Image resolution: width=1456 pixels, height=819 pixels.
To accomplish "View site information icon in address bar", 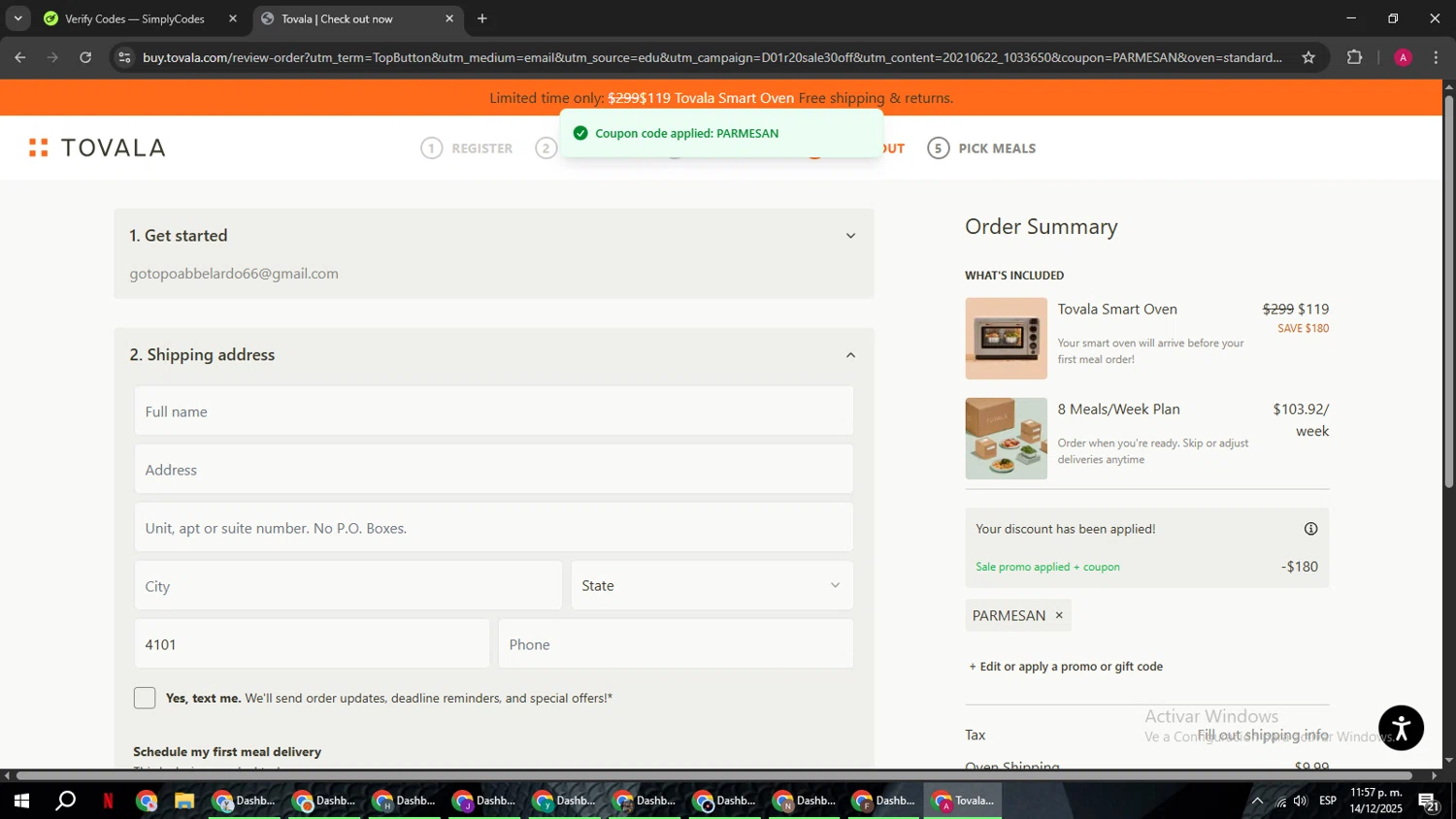I will click(x=123, y=57).
